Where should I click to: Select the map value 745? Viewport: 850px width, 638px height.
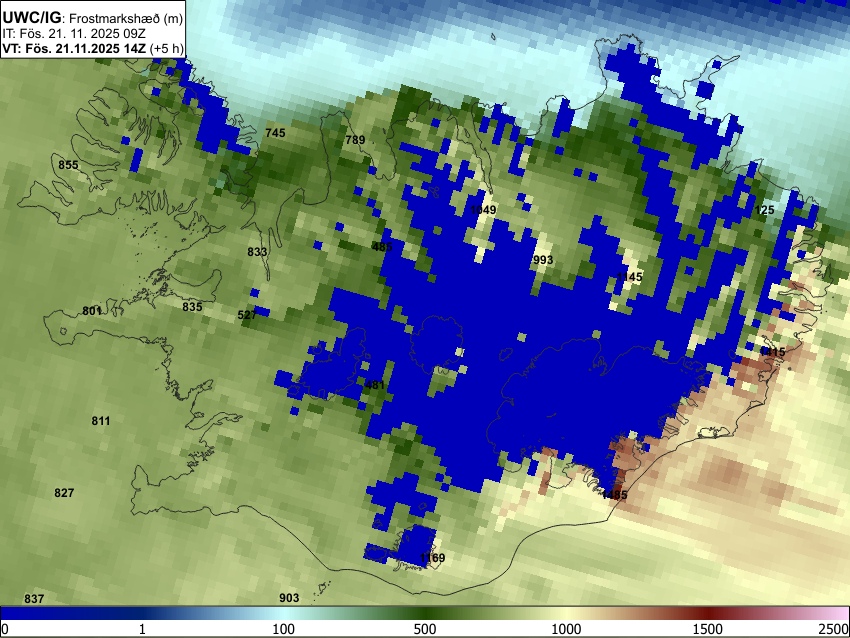[x=275, y=133]
